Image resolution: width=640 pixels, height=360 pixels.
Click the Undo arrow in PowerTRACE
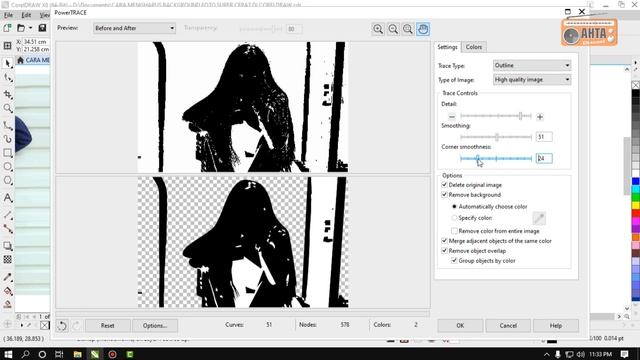point(62,326)
